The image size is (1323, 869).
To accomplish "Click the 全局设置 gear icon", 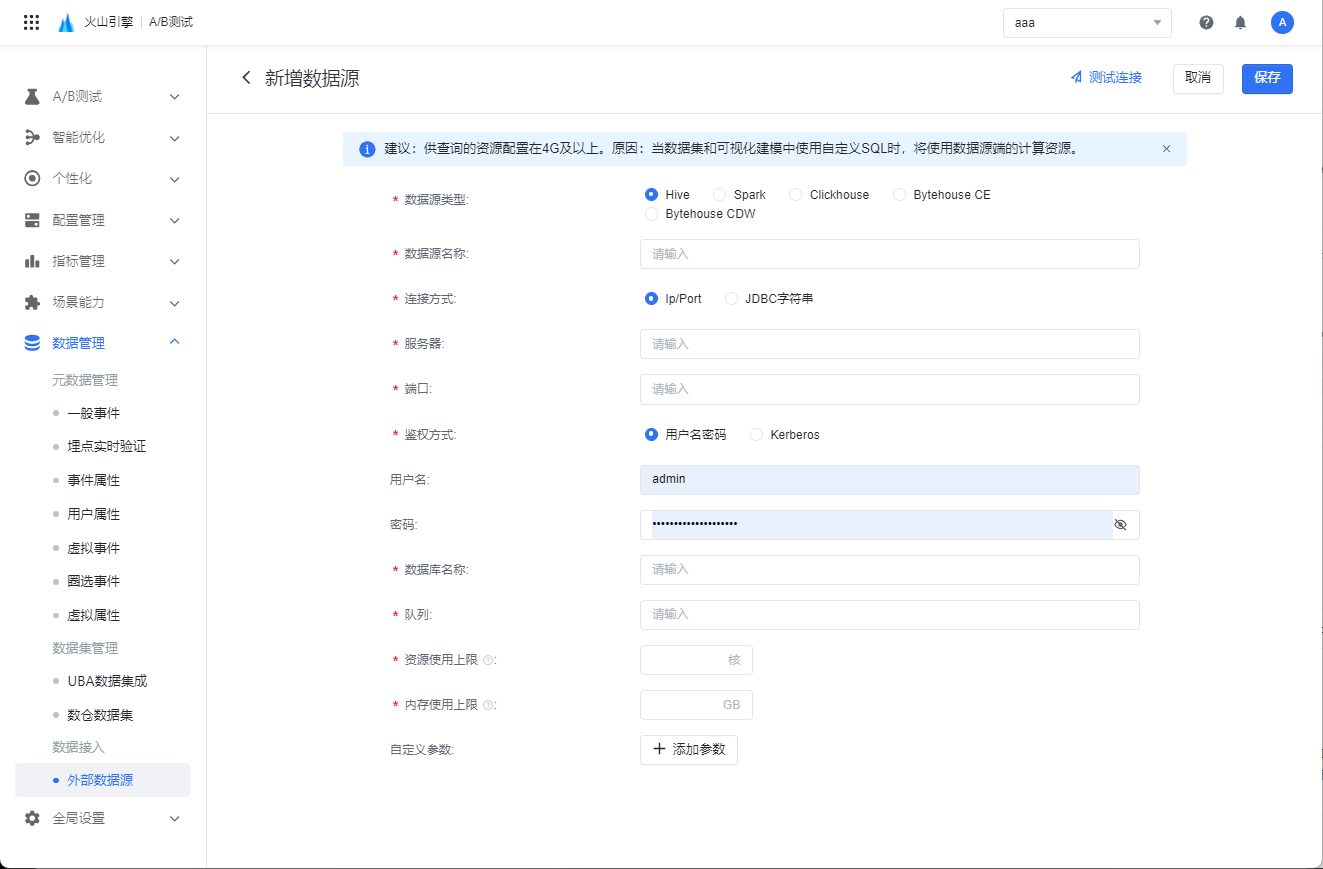I will (x=32, y=818).
